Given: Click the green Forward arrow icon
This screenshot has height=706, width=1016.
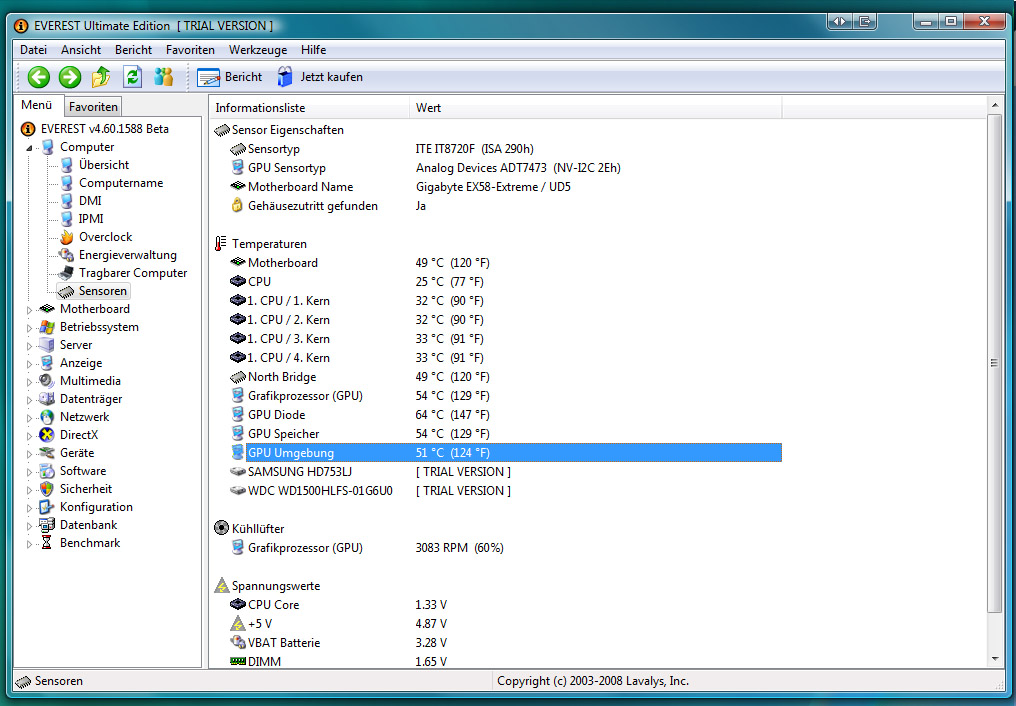Looking at the screenshot, I should coord(70,77).
